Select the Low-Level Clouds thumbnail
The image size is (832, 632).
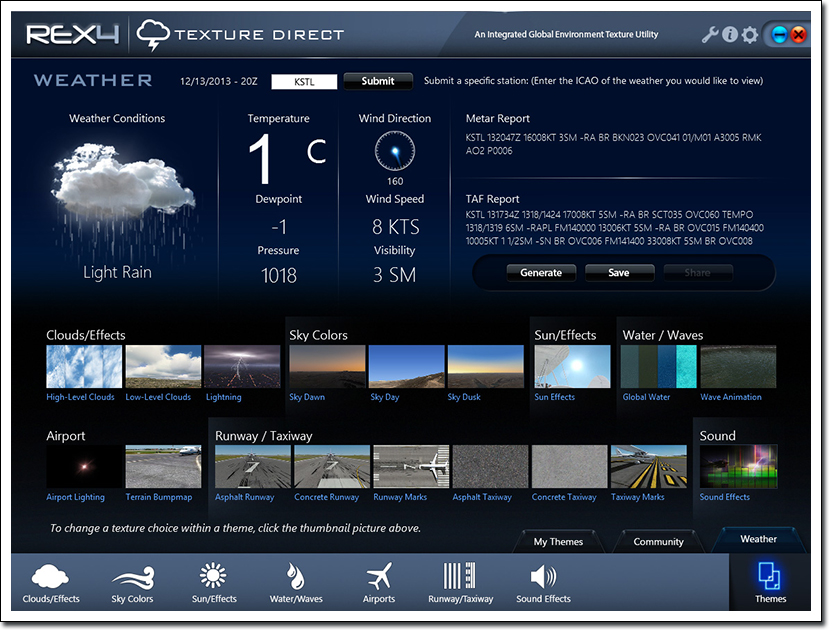click(x=163, y=367)
